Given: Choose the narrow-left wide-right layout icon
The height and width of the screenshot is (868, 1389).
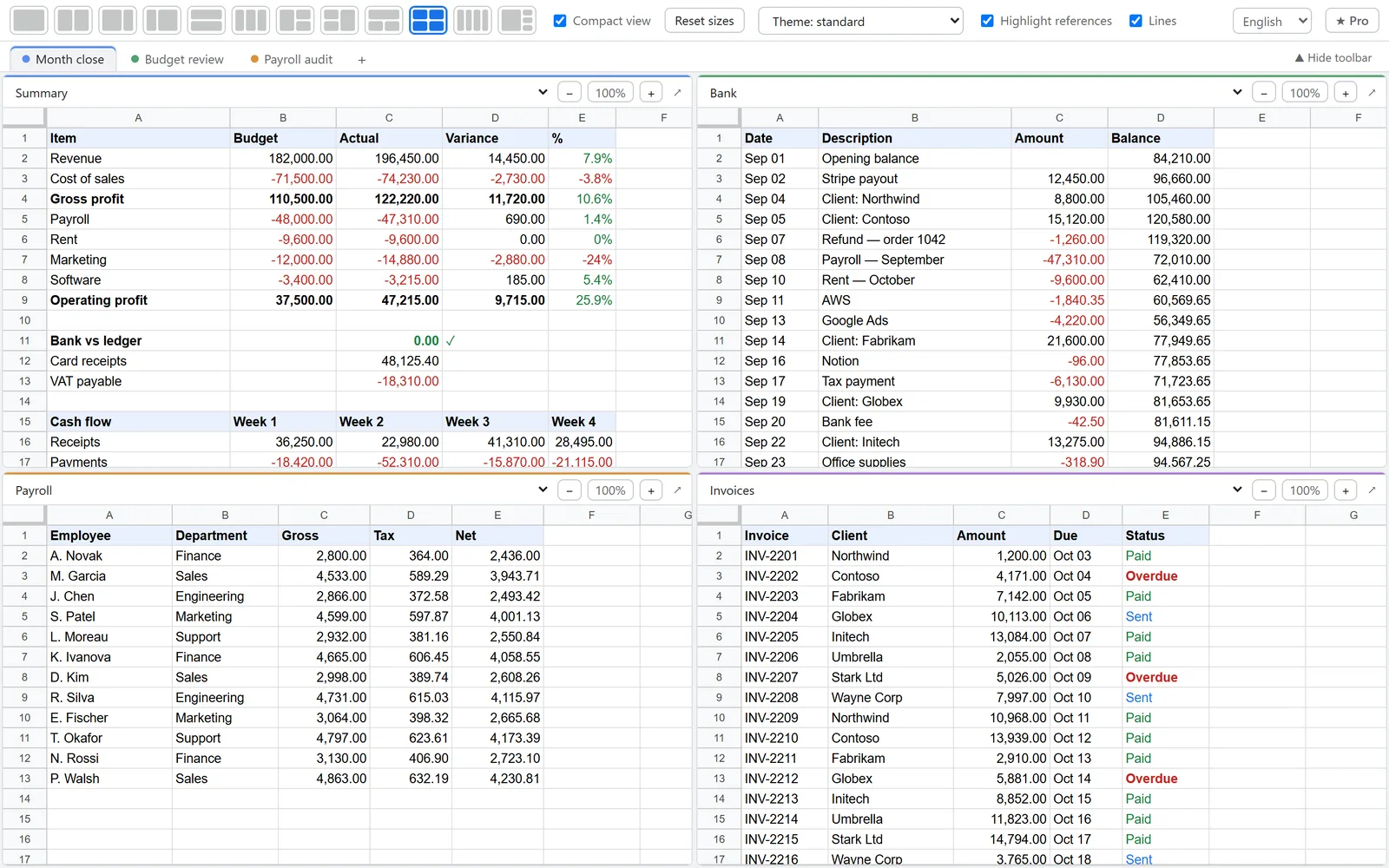Looking at the screenshot, I should 161,20.
